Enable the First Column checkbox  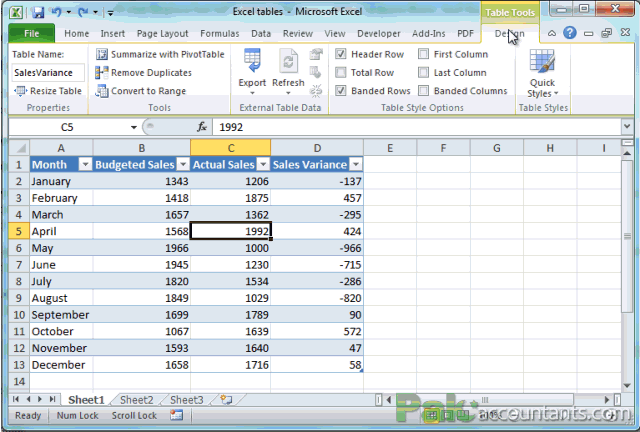424,54
